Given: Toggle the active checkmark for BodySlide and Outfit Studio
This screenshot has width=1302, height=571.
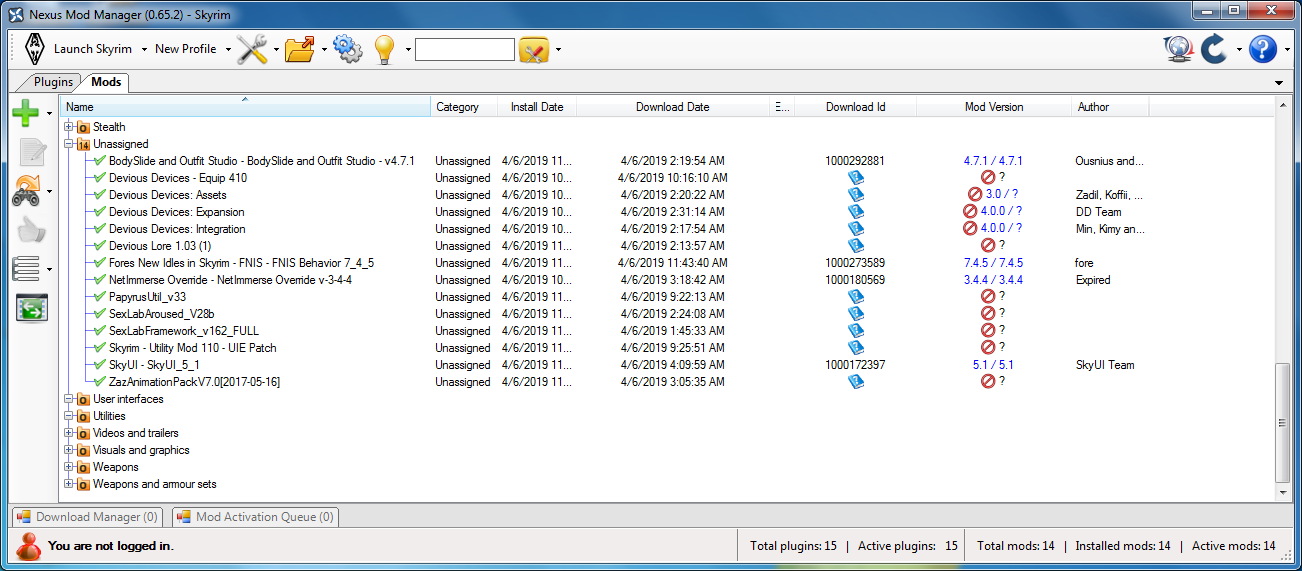Looking at the screenshot, I should point(99,161).
